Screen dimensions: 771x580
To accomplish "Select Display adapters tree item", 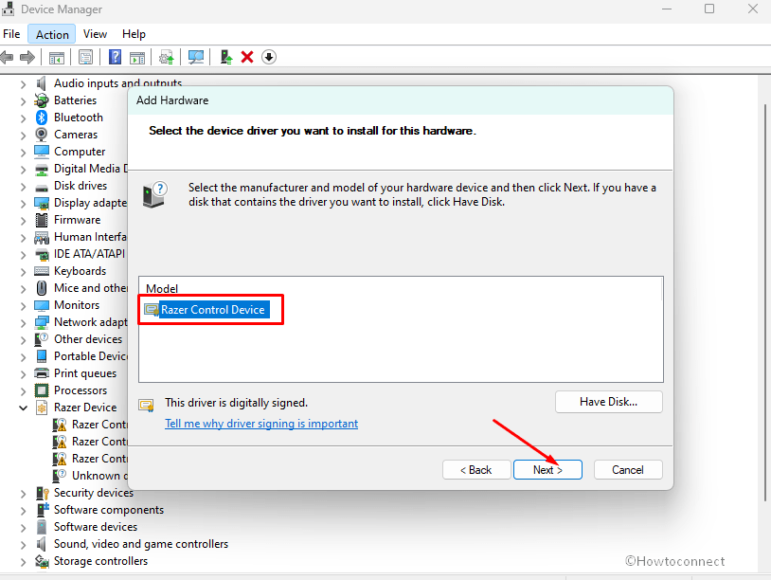I will click(90, 203).
